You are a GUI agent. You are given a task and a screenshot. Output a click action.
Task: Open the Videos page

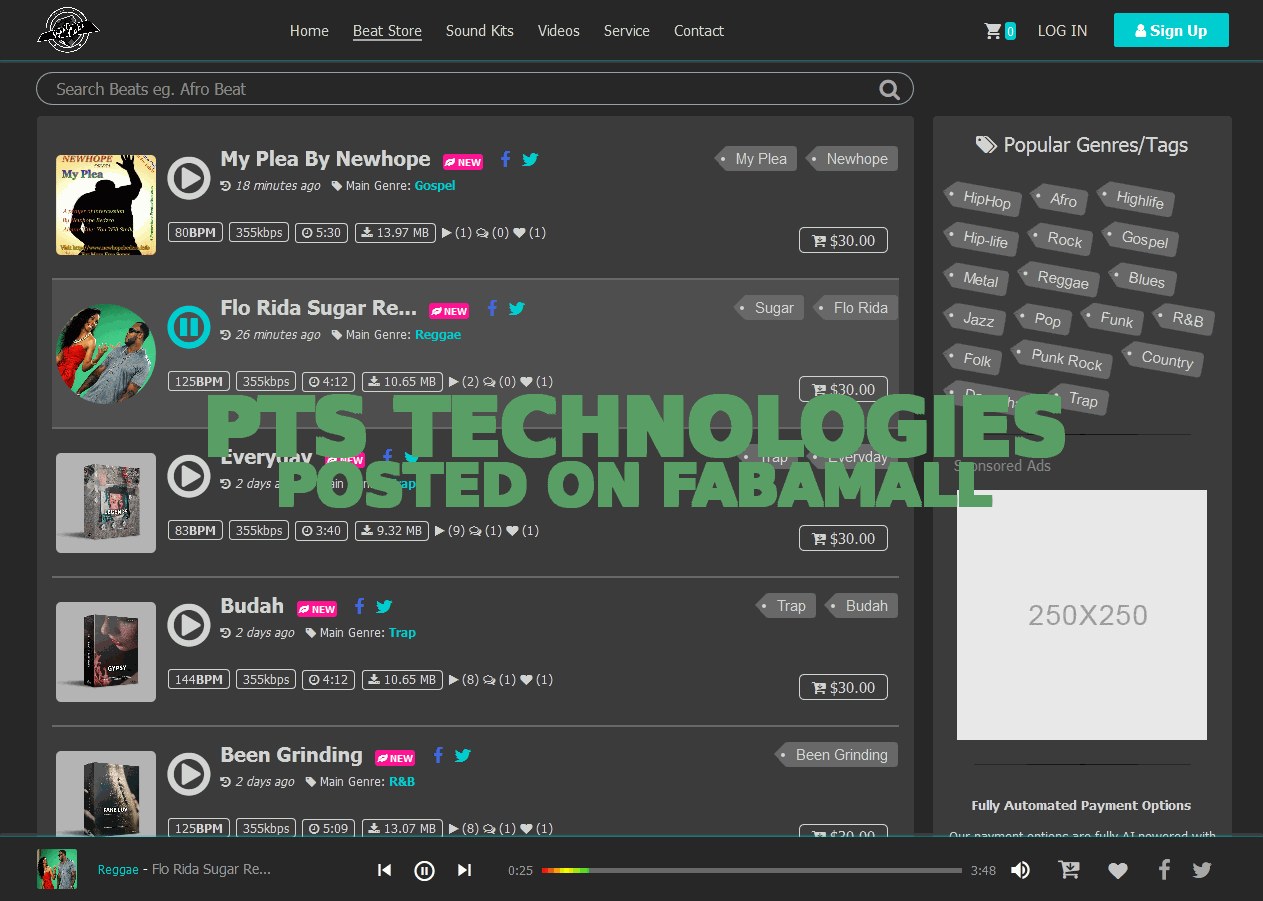pyautogui.click(x=559, y=31)
